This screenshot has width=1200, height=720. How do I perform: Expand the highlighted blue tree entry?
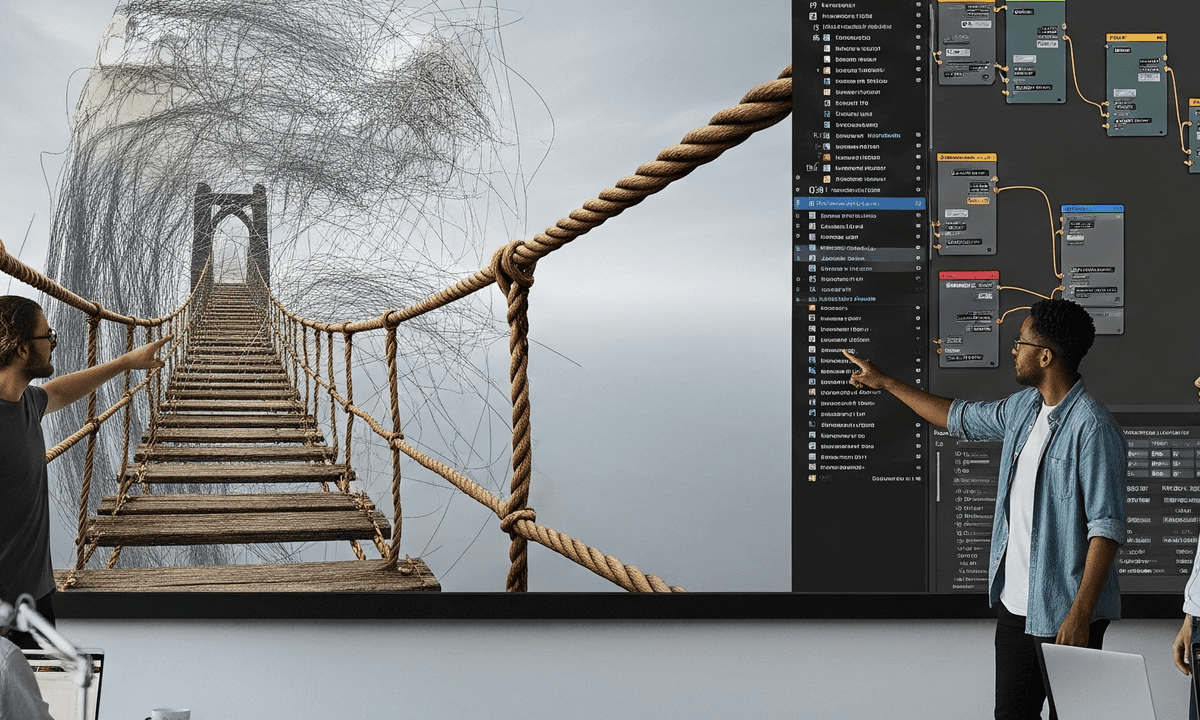[x=797, y=203]
